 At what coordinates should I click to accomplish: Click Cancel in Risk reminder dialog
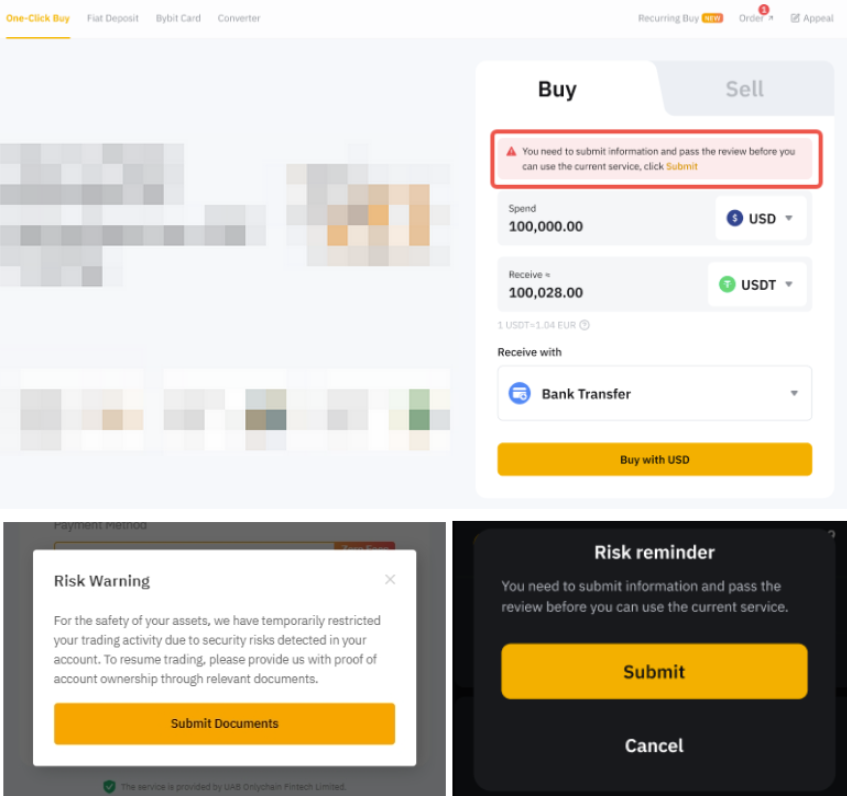[654, 745]
